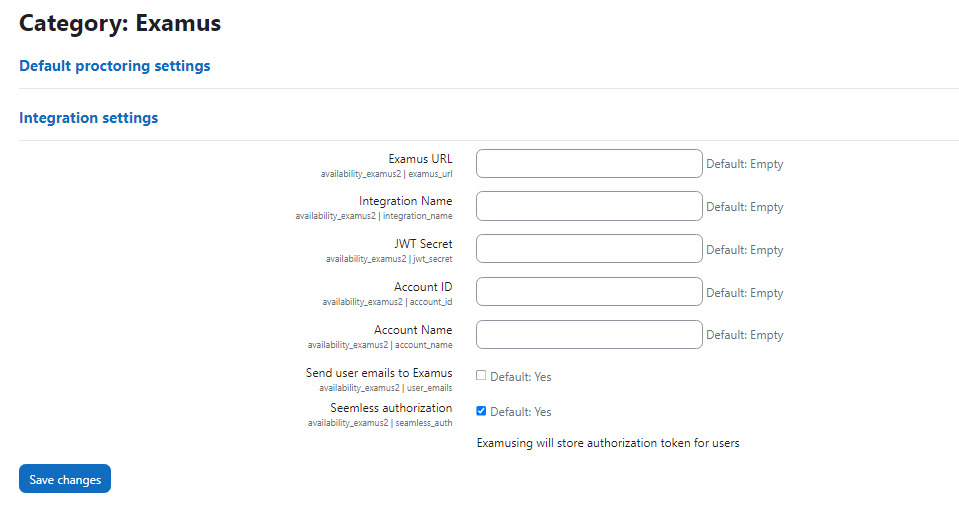Click the Seemless authorization label
Viewport: 959px width, 530px height.
point(391,408)
